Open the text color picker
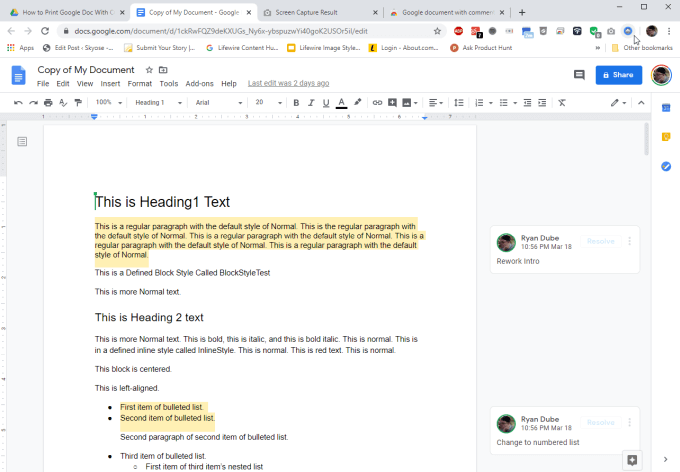The width and height of the screenshot is (680, 472). 341,103
